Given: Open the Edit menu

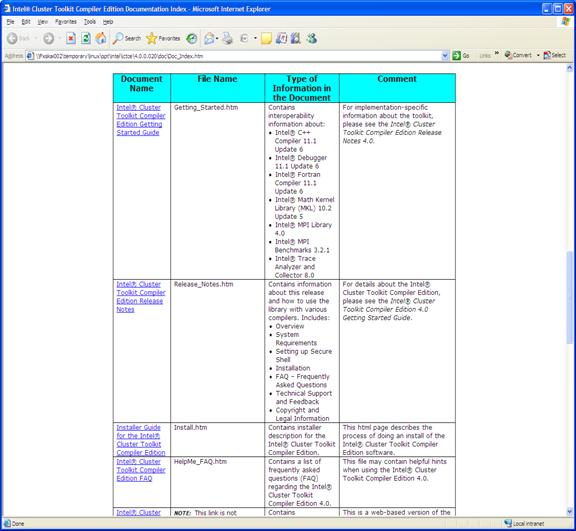Looking at the screenshot, I should (x=26, y=22).
